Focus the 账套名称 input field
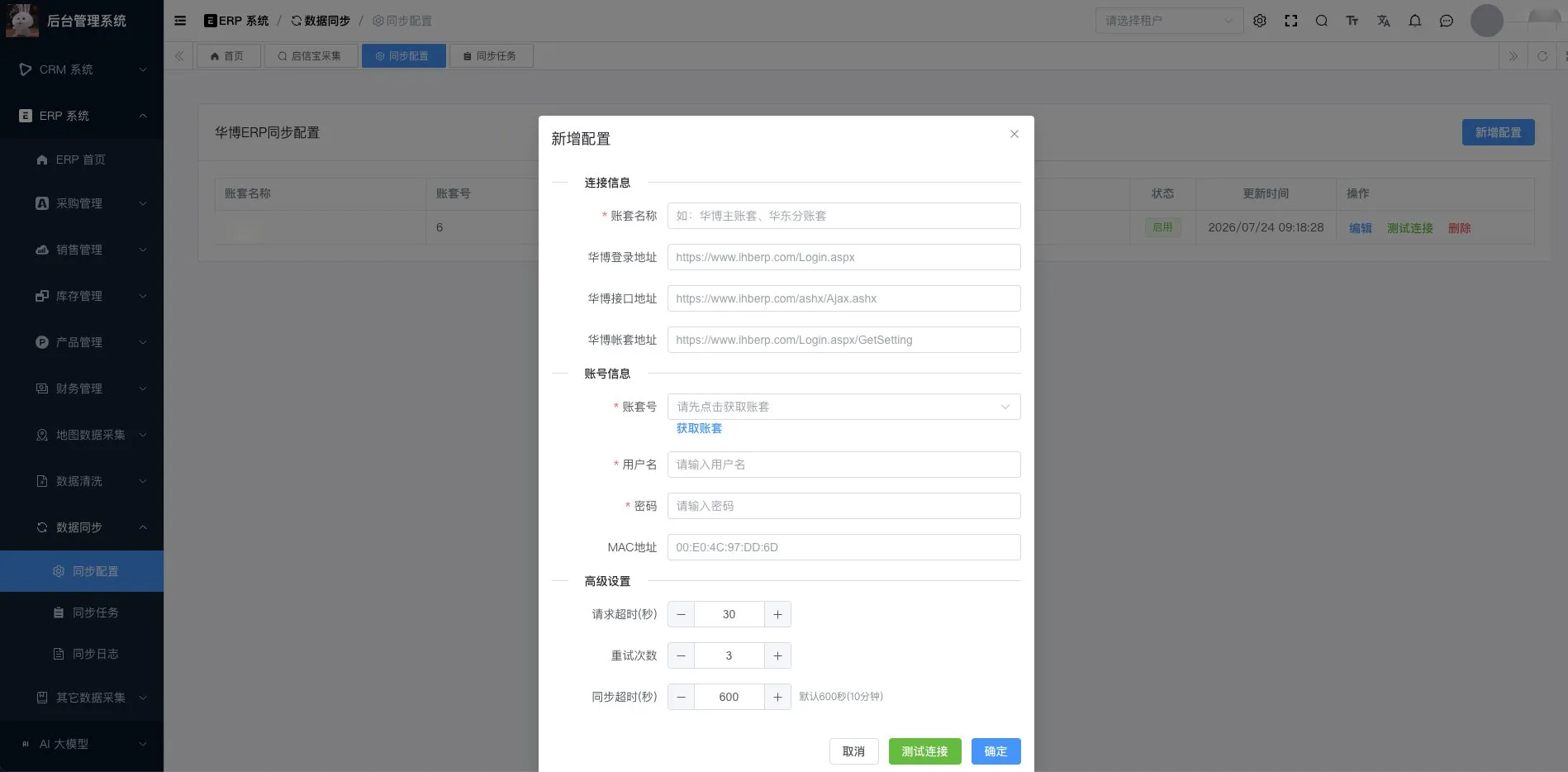Screen dimensions: 1568x772 pyautogui.click(x=843, y=216)
